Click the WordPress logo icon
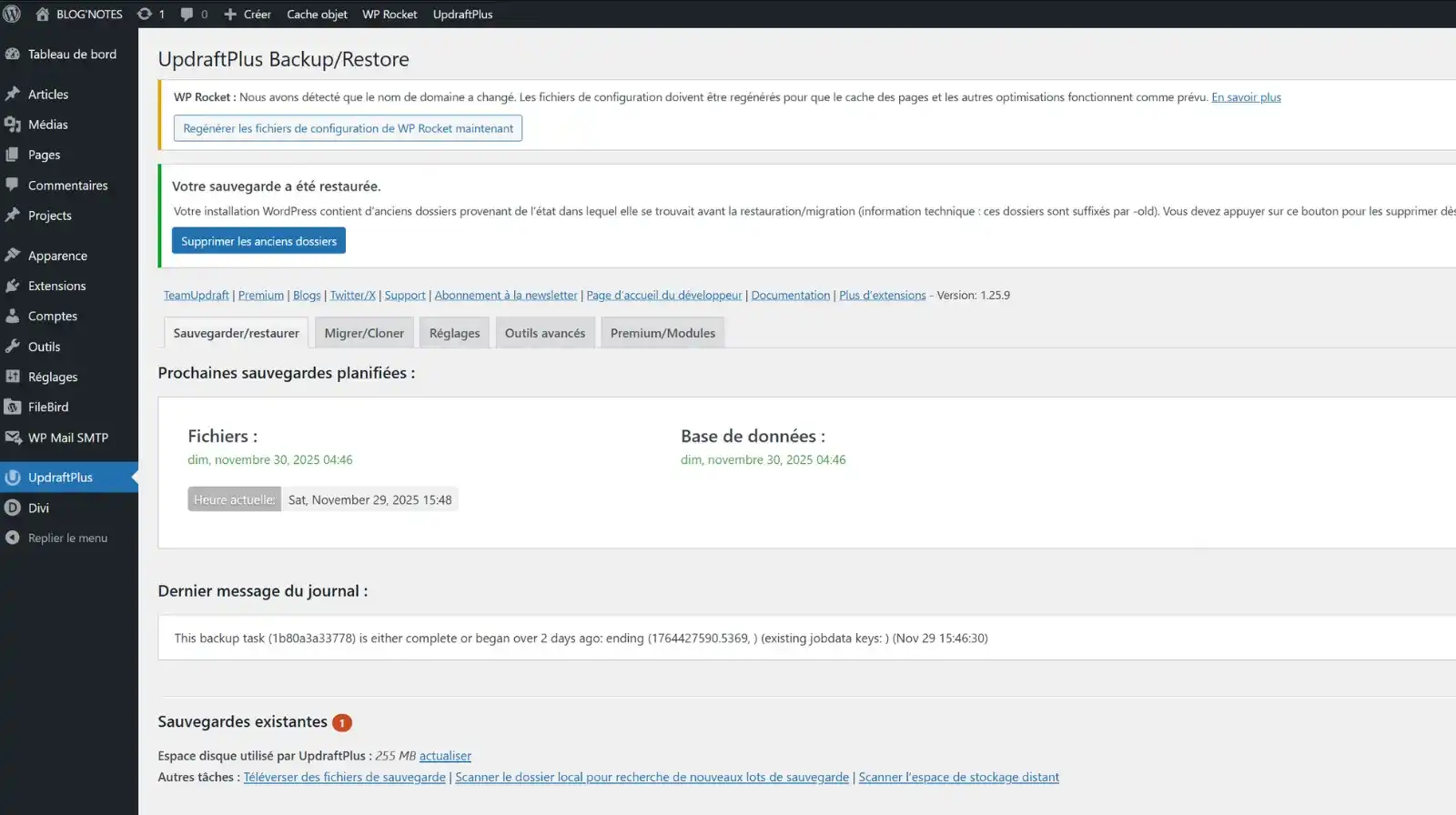 tap(12, 14)
